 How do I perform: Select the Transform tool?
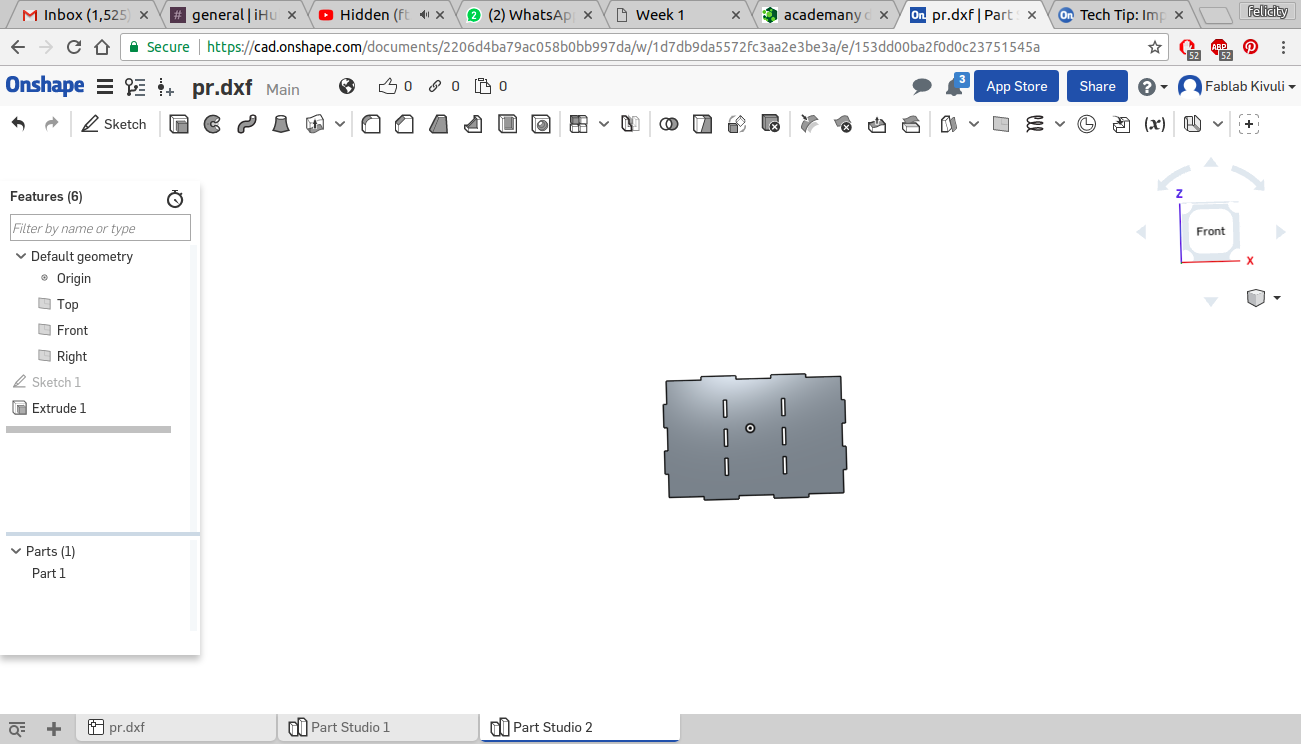737,124
